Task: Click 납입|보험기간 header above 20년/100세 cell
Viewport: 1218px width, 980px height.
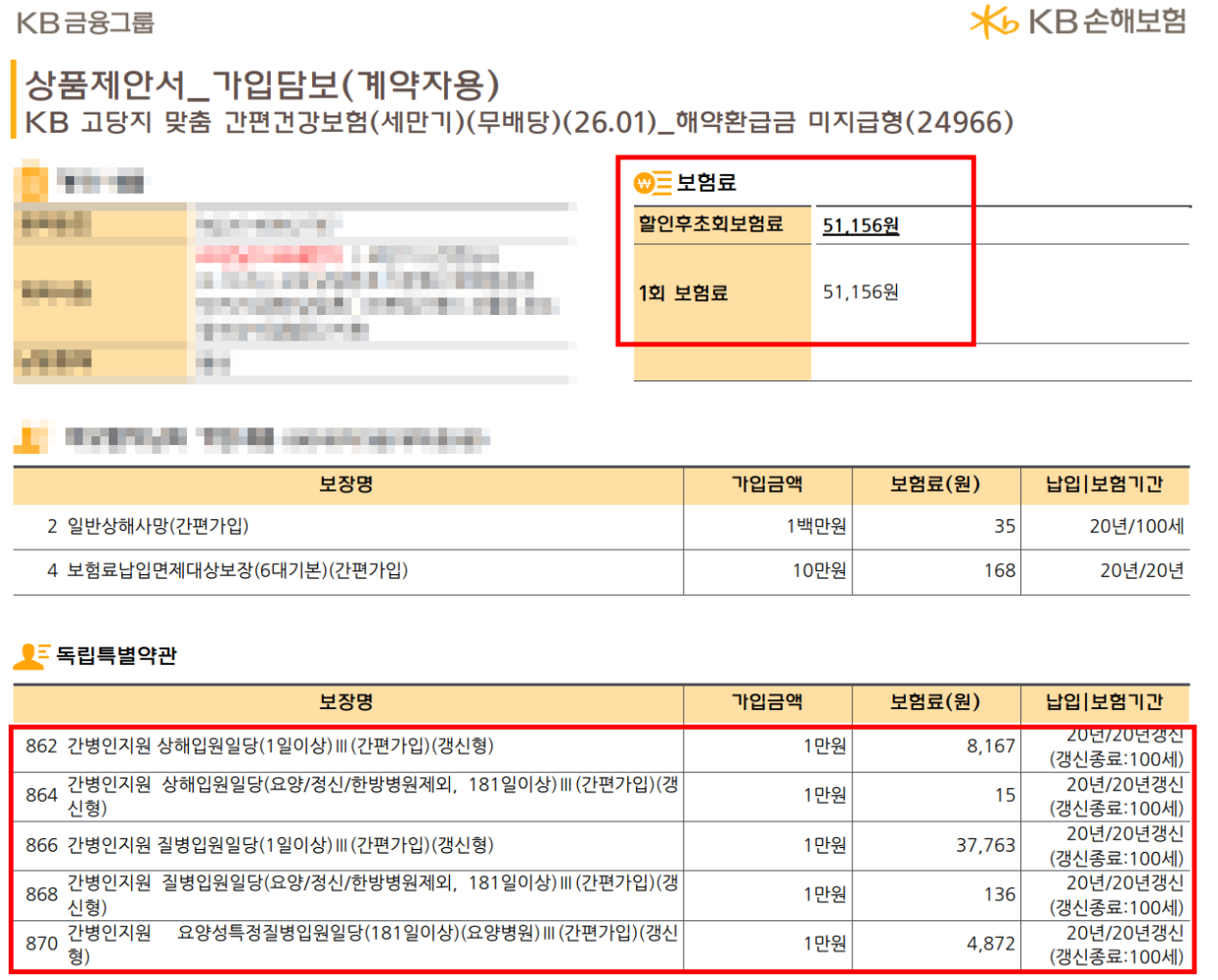Action: coord(1105,484)
